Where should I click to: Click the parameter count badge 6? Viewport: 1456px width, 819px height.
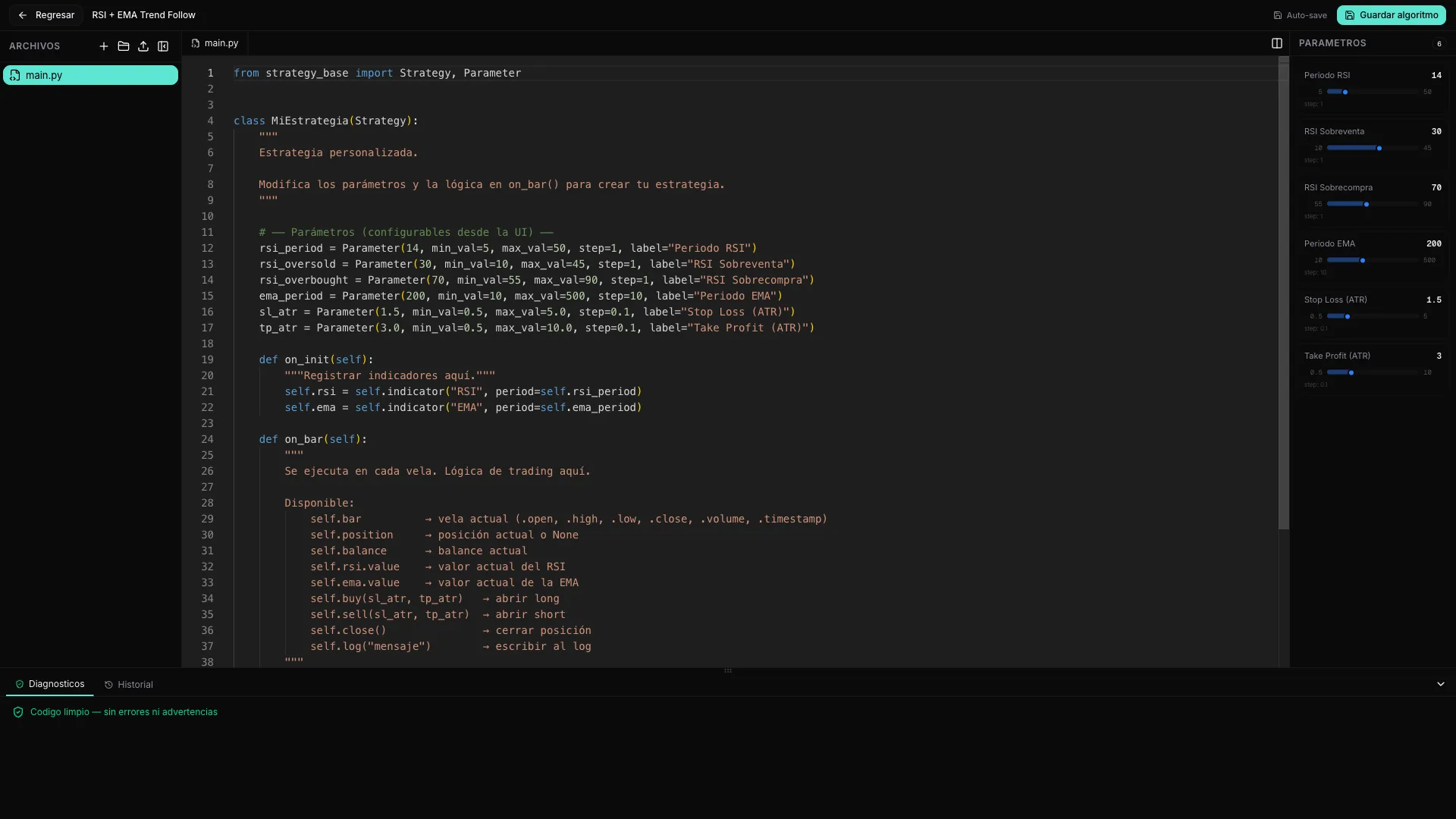coord(1439,44)
